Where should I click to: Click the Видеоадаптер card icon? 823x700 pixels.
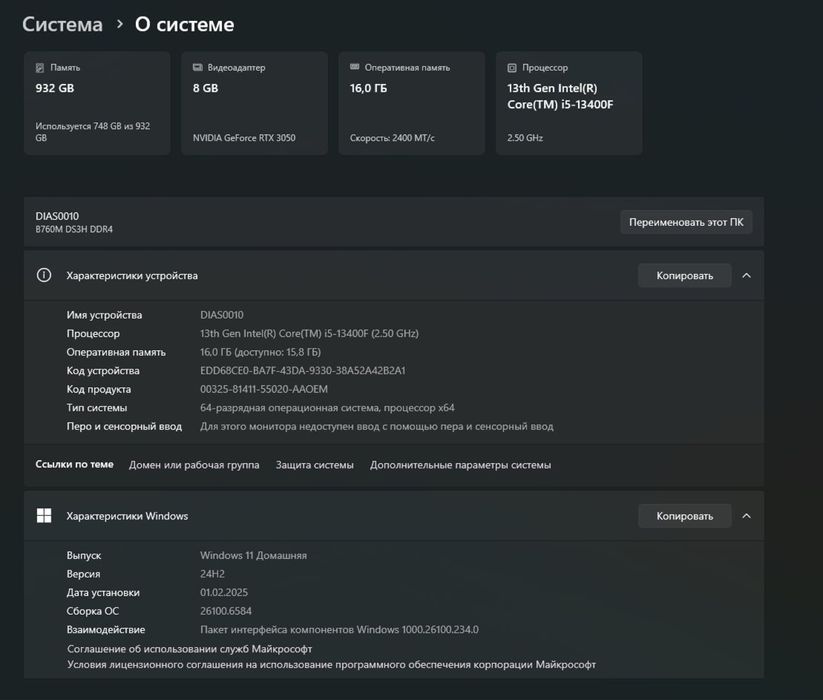tap(198, 68)
